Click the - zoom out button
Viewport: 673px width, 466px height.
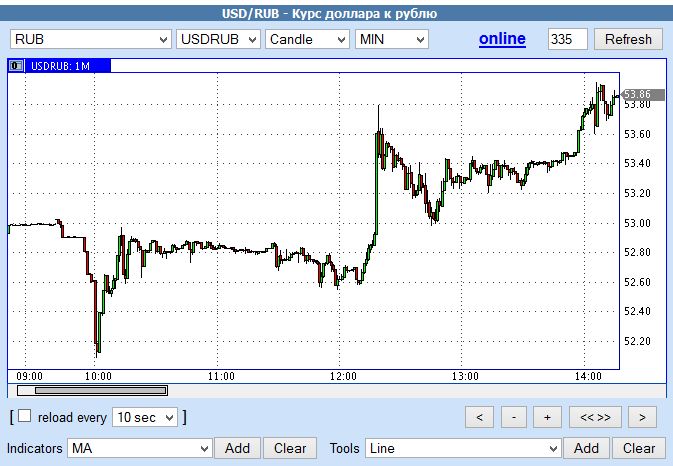click(514, 417)
